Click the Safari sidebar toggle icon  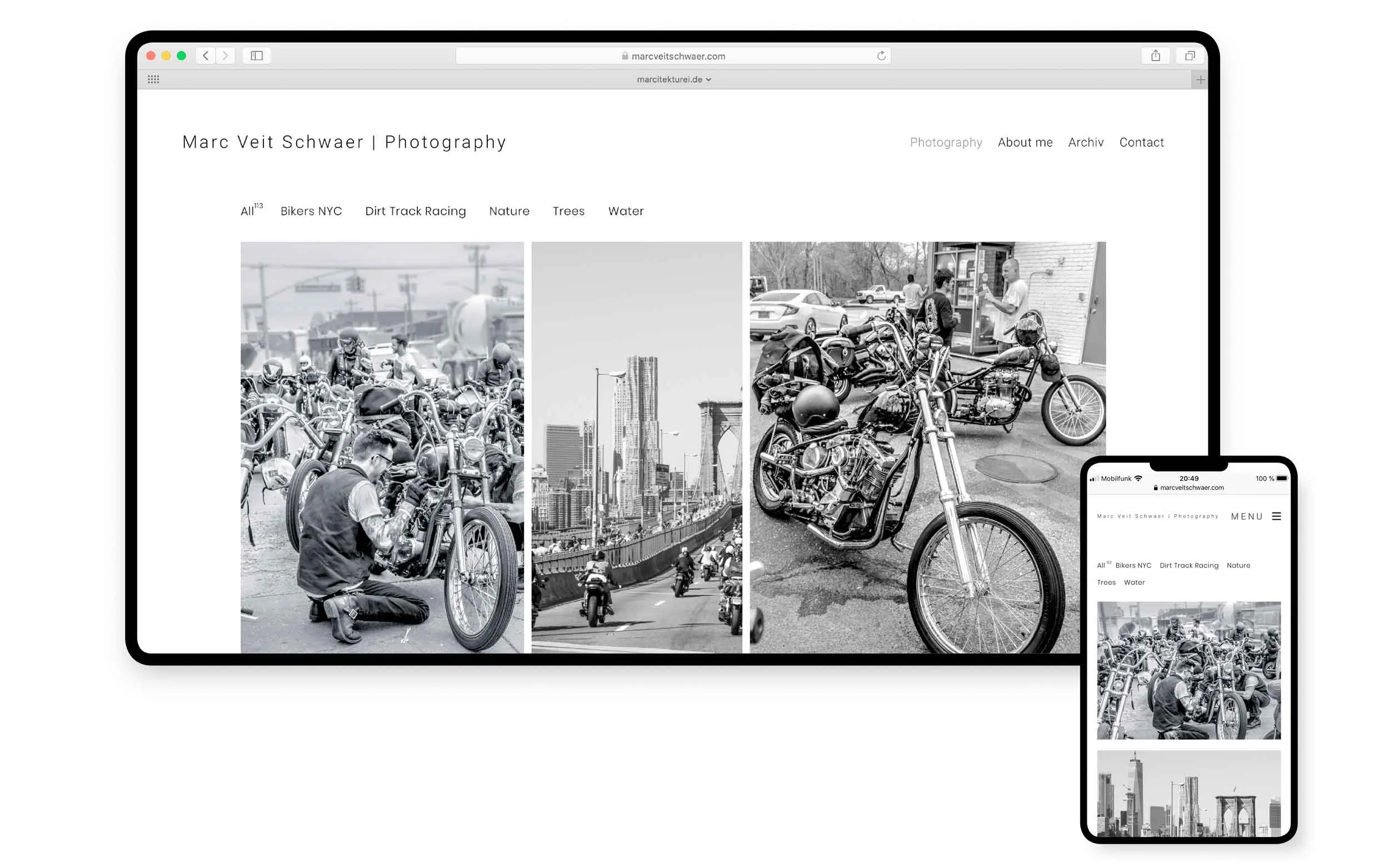click(x=257, y=56)
